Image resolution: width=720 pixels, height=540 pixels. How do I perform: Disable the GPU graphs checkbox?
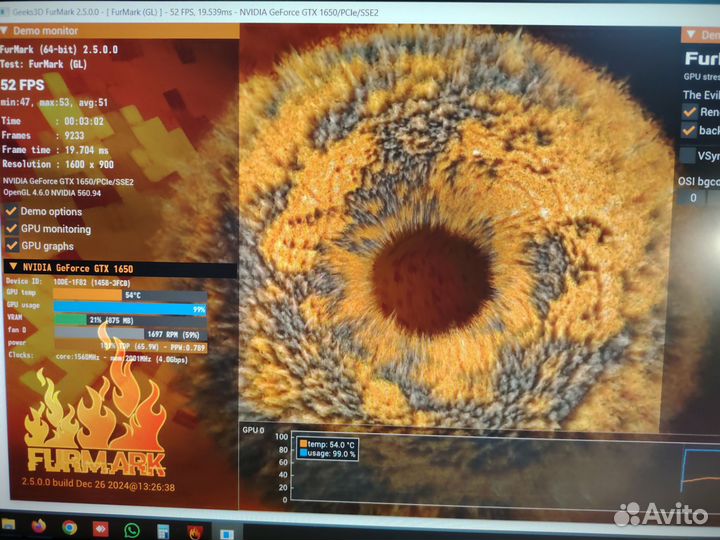(x=11, y=245)
